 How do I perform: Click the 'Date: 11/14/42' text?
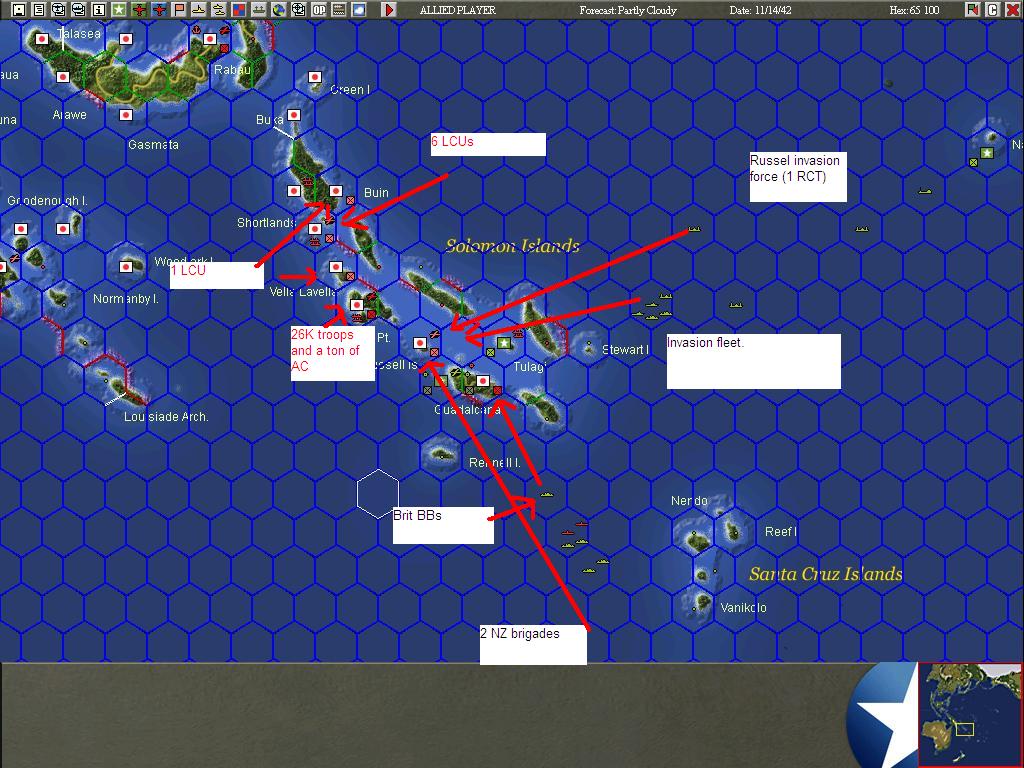tap(760, 10)
